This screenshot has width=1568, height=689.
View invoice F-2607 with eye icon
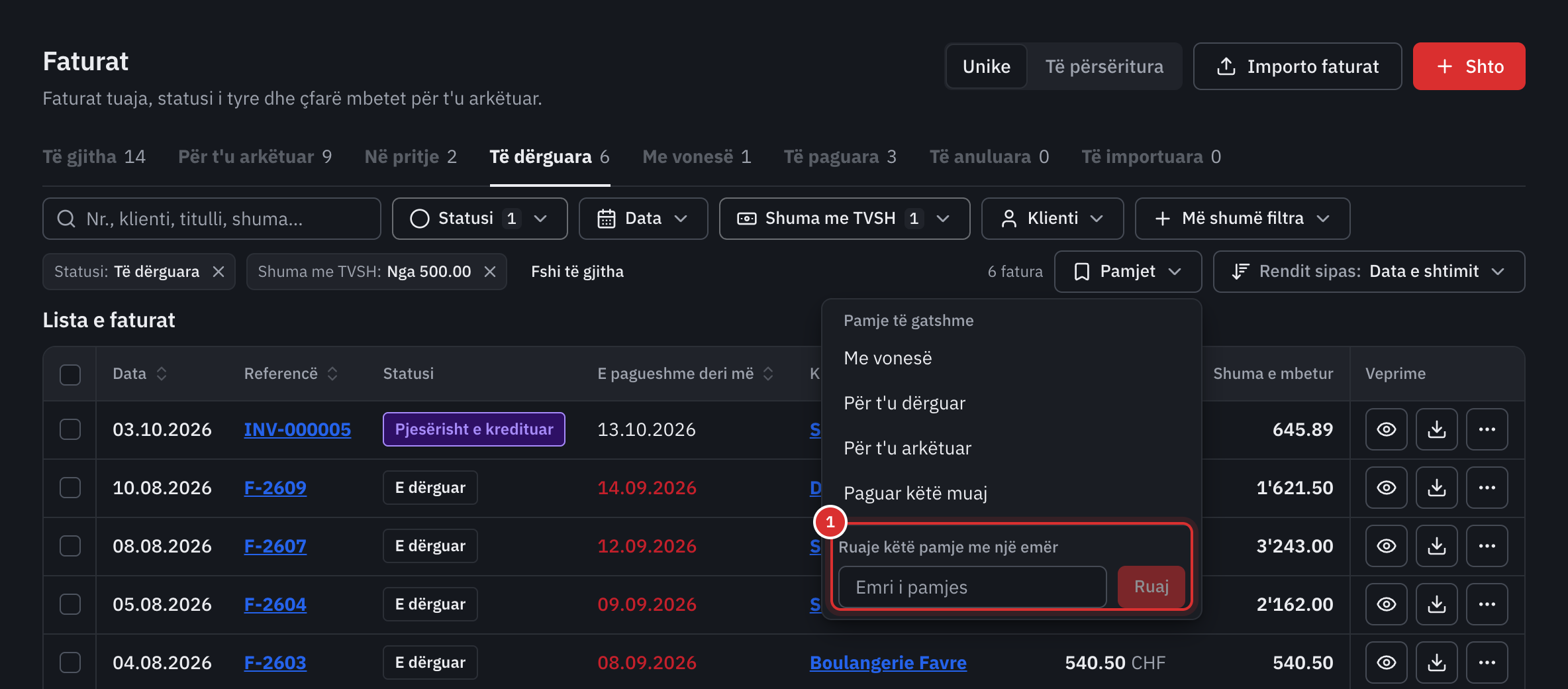(1386, 546)
